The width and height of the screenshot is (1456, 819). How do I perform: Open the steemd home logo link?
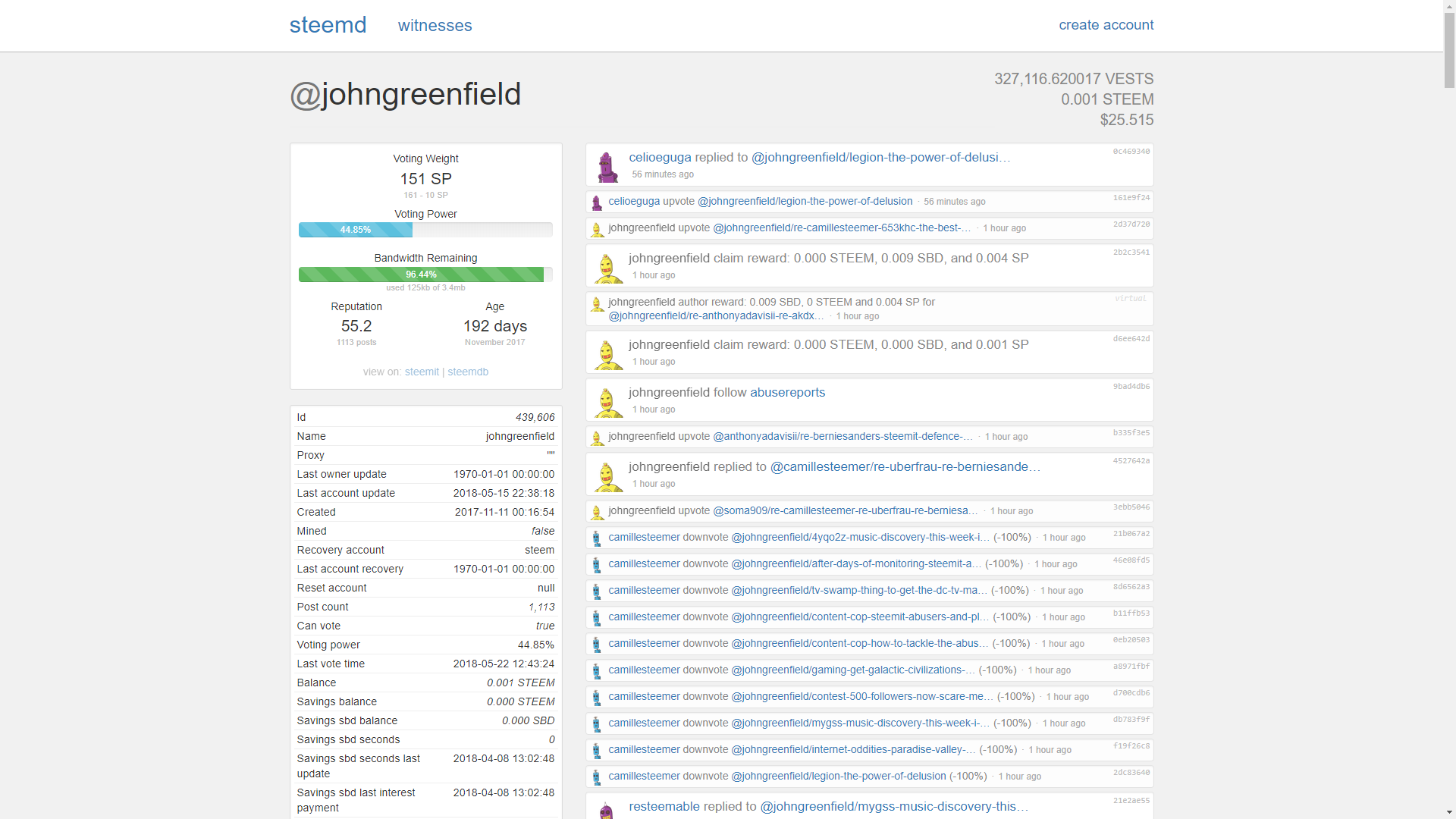[328, 25]
